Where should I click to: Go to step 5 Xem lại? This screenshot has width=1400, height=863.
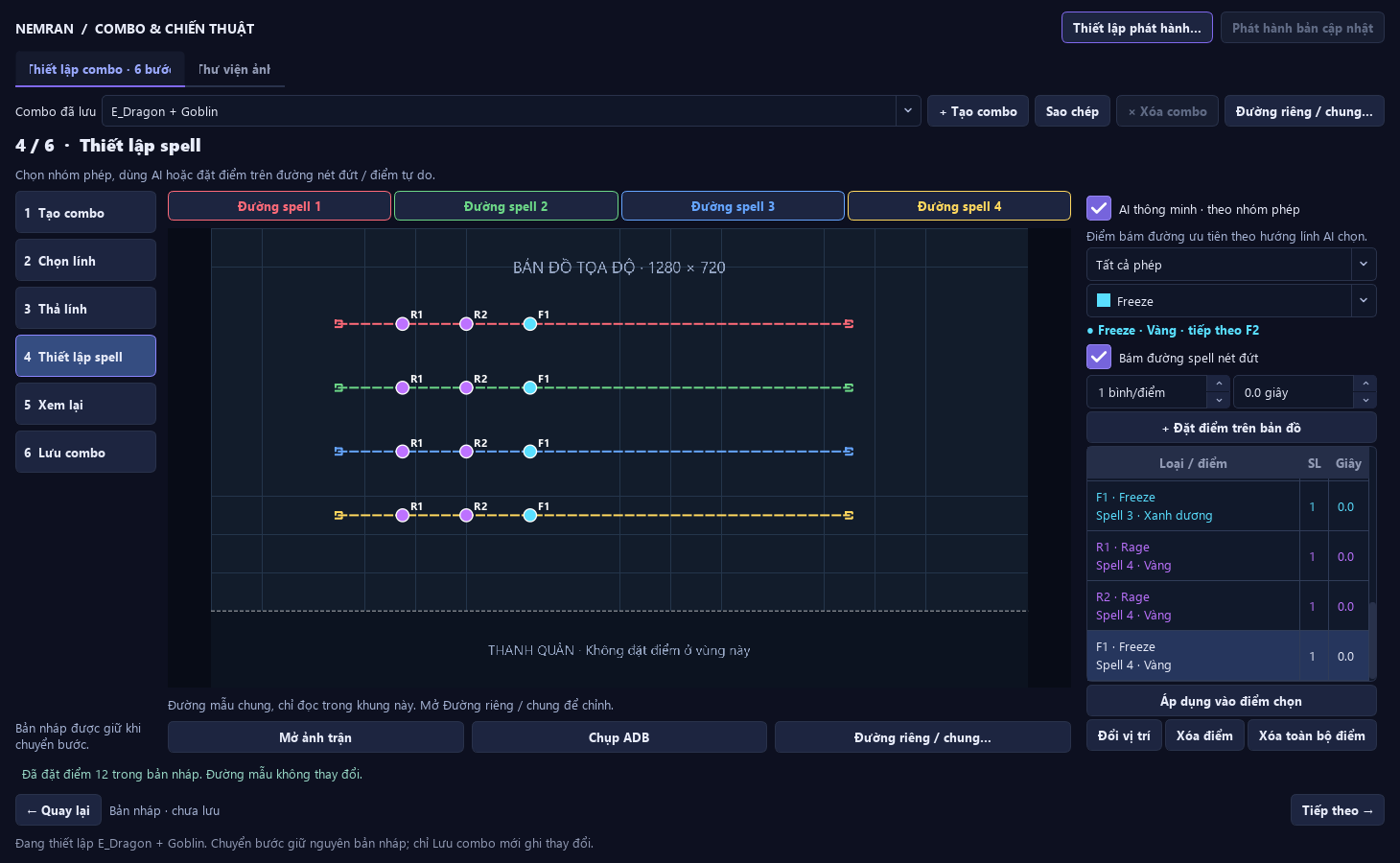(x=85, y=405)
